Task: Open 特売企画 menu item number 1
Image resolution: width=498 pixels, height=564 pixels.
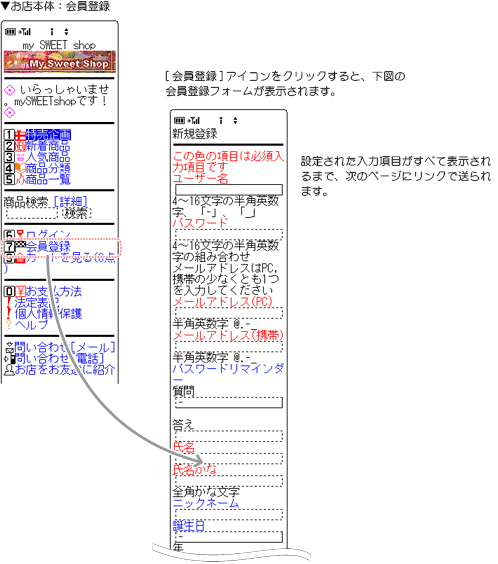Action: [48, 135]
